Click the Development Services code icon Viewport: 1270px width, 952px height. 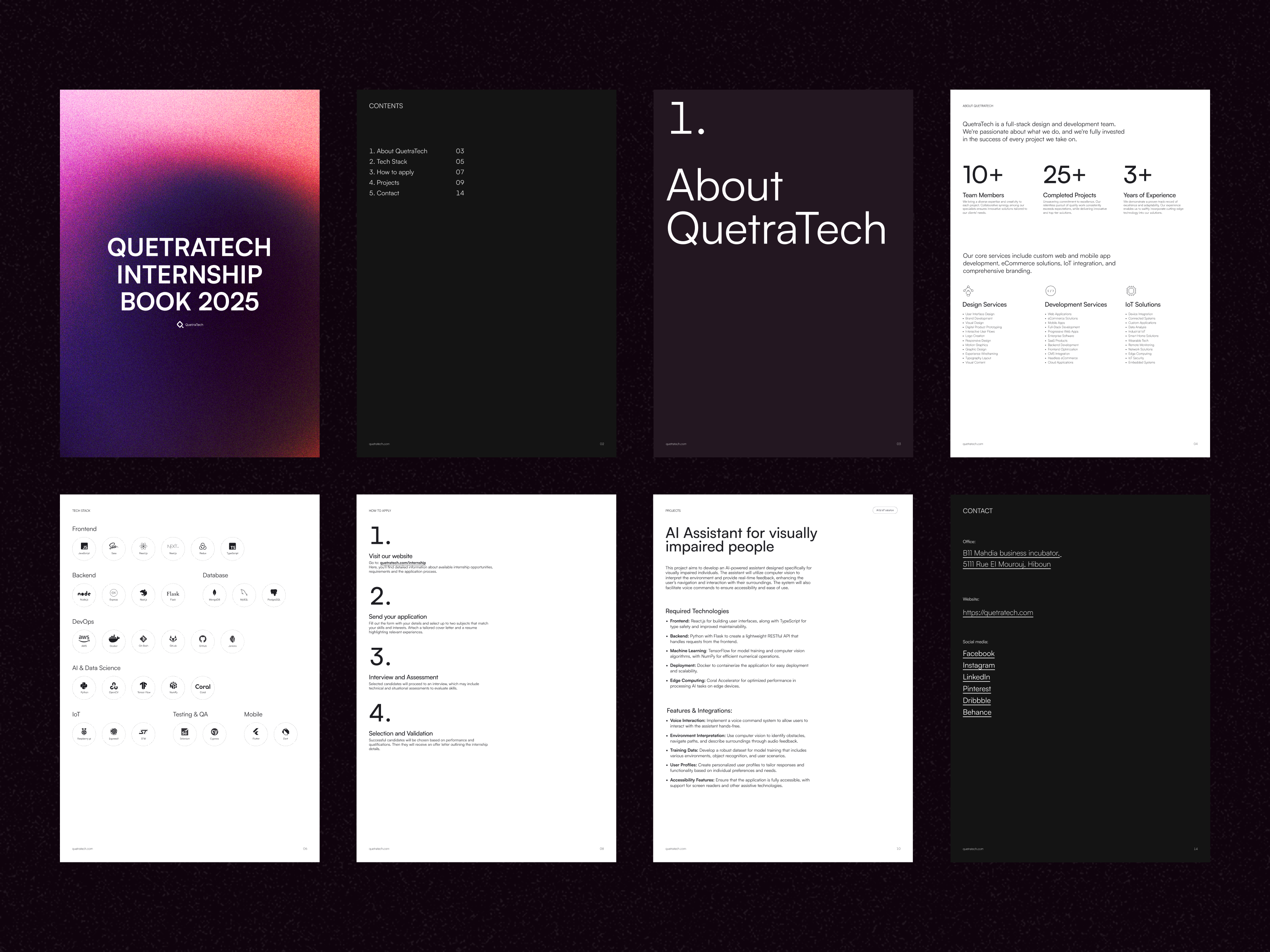pyautogui.click(x=1051, y=291)
